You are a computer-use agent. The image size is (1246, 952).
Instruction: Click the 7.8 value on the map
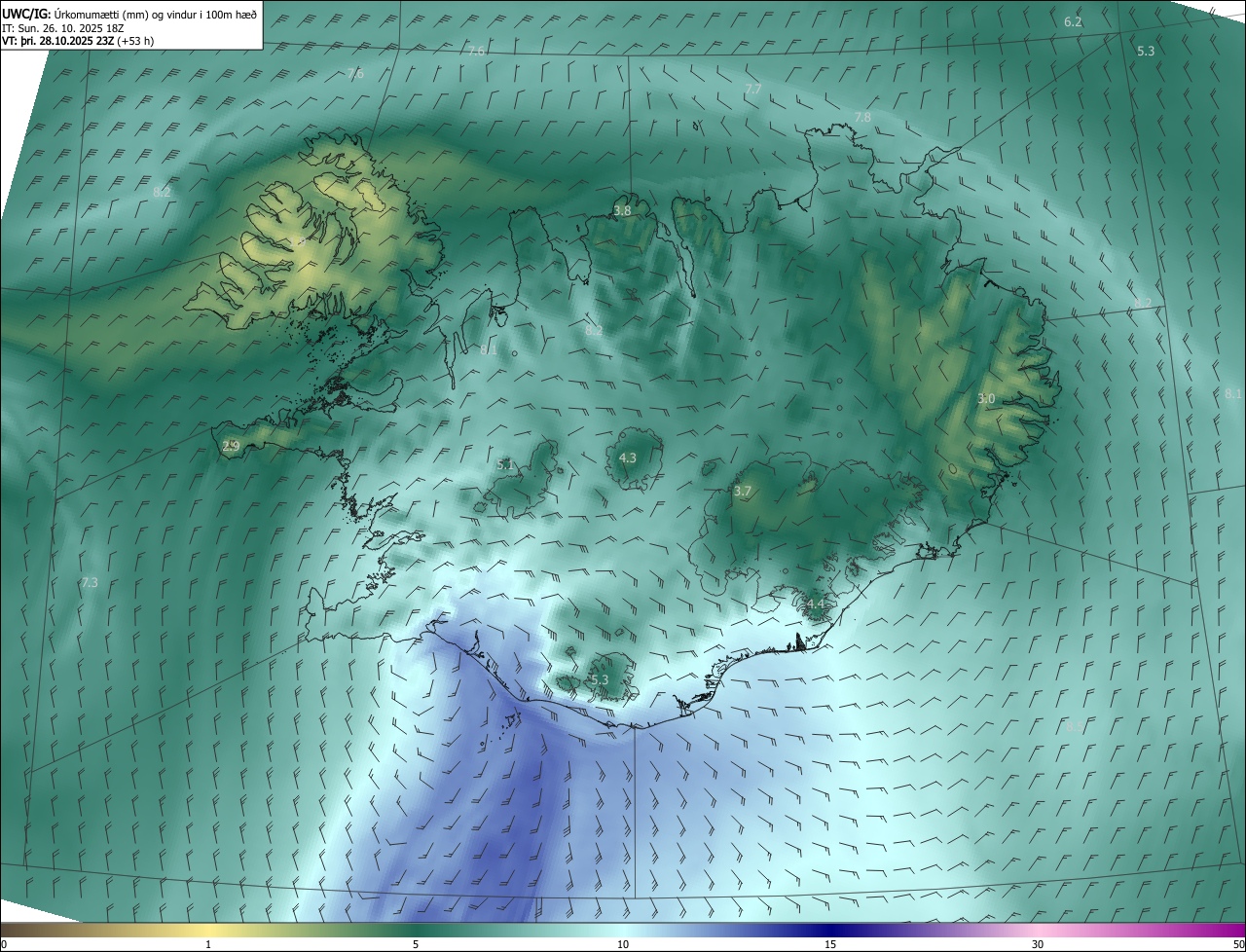coord(861,117)
